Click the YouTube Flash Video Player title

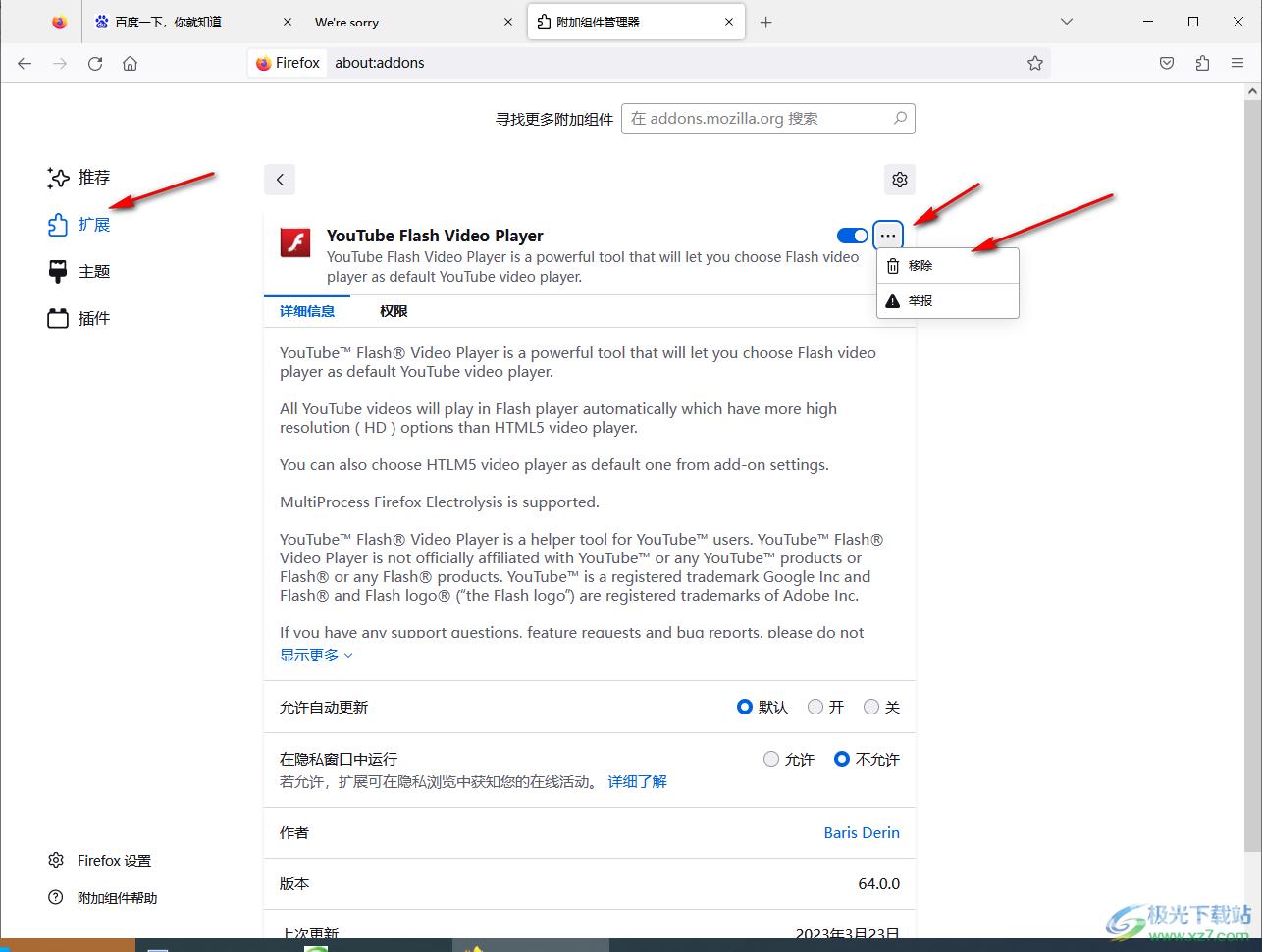point(435,236)
